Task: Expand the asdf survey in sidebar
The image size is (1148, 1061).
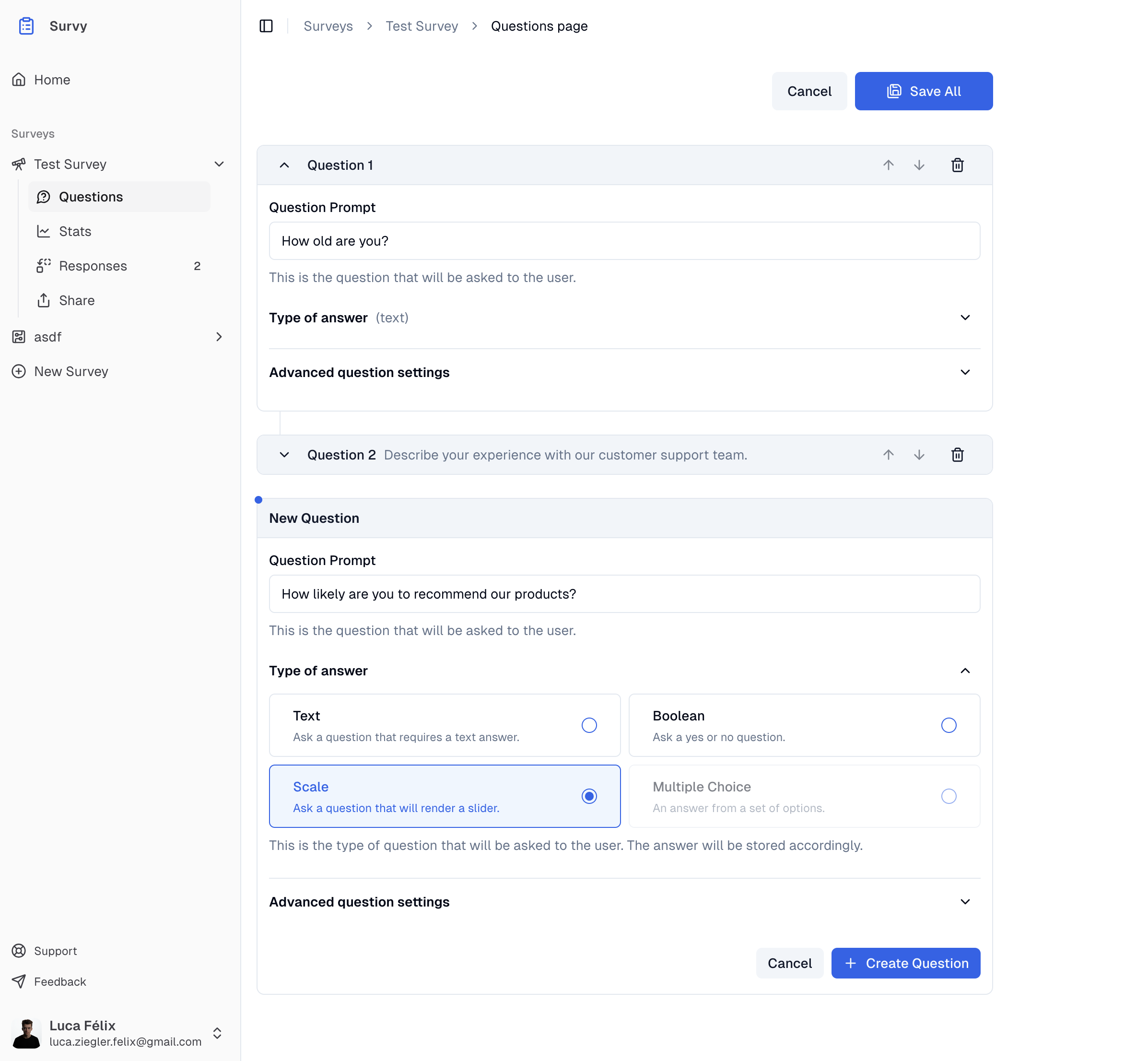Action: click(219, 337)
